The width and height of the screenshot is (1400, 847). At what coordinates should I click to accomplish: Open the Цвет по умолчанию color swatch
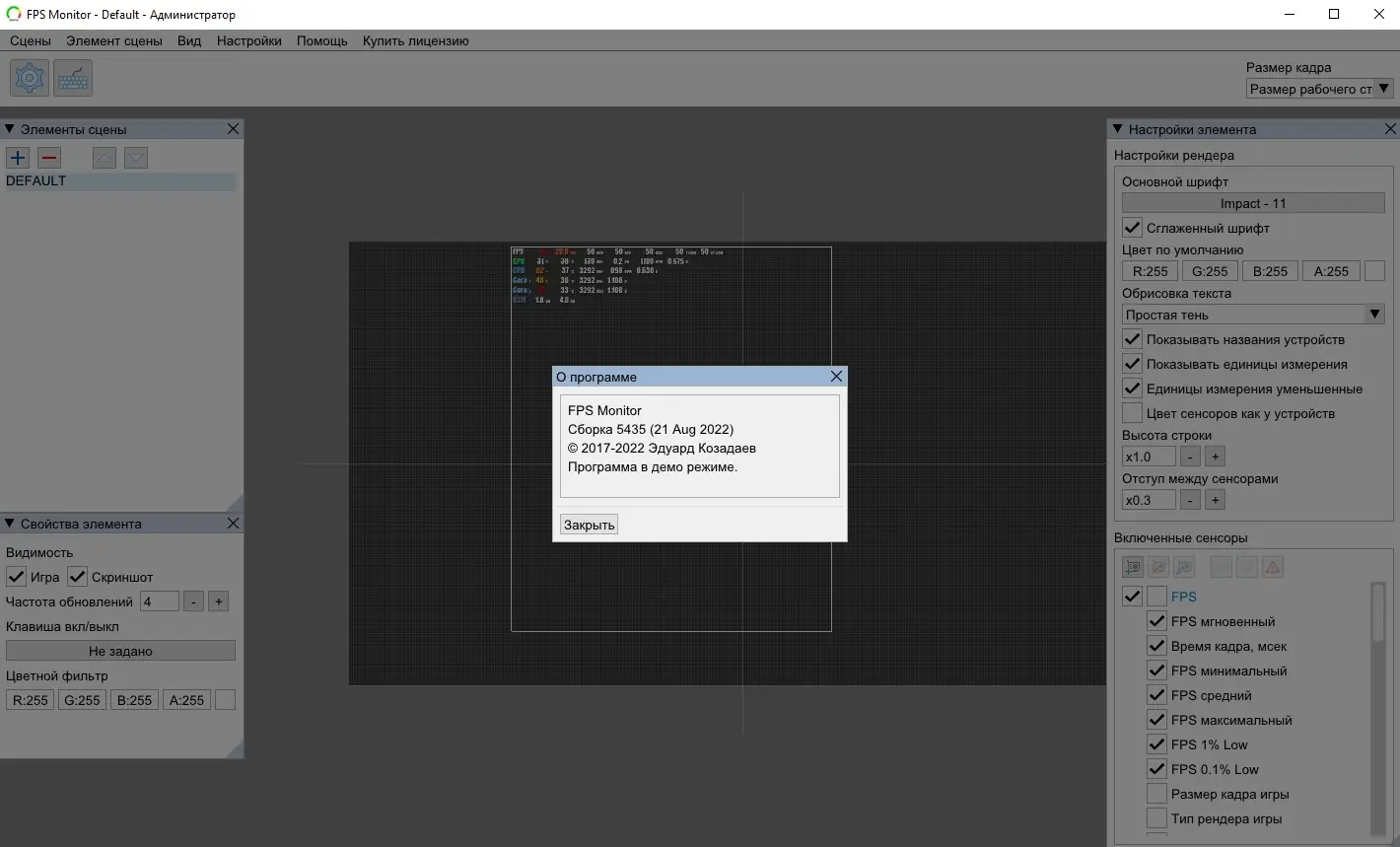(1374, 271)
